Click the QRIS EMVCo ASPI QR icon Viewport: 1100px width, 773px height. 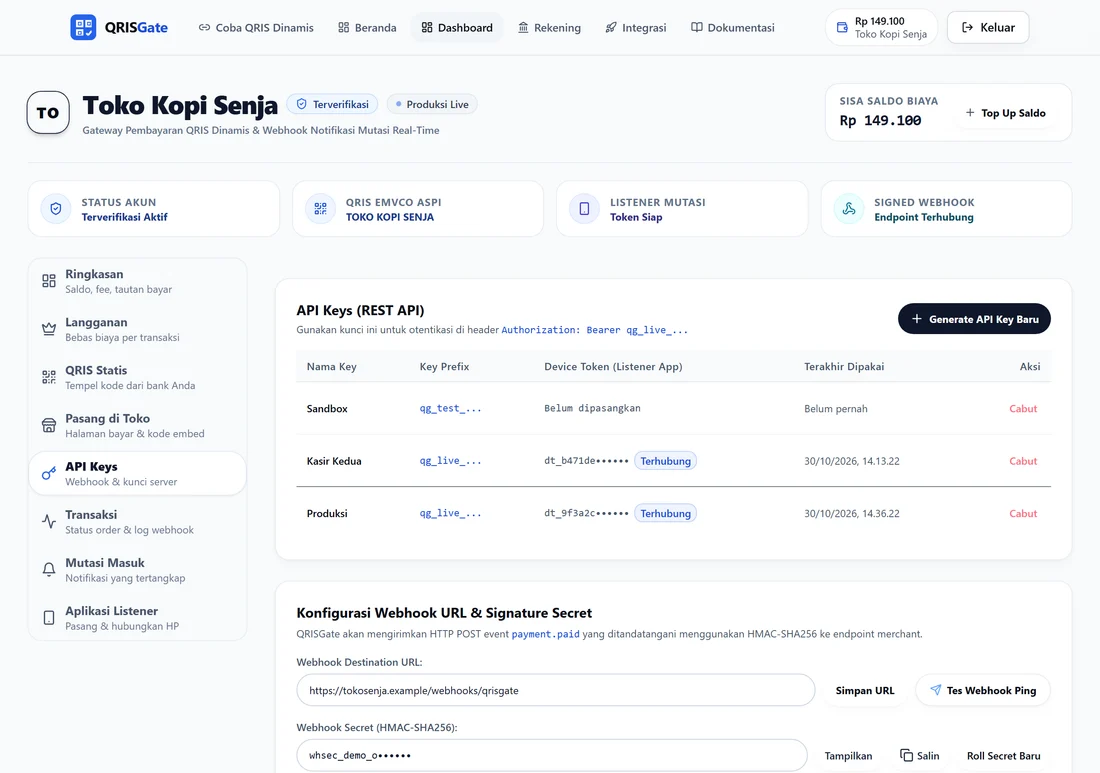coord(321,208)
